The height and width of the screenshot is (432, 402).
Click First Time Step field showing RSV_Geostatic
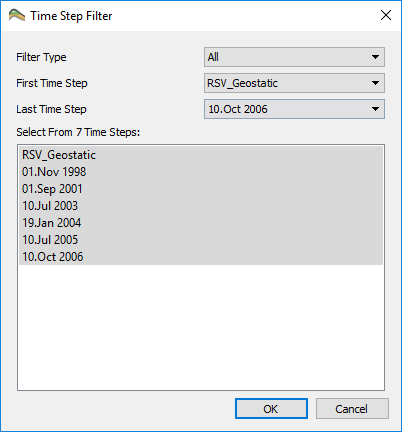[294, 83]
